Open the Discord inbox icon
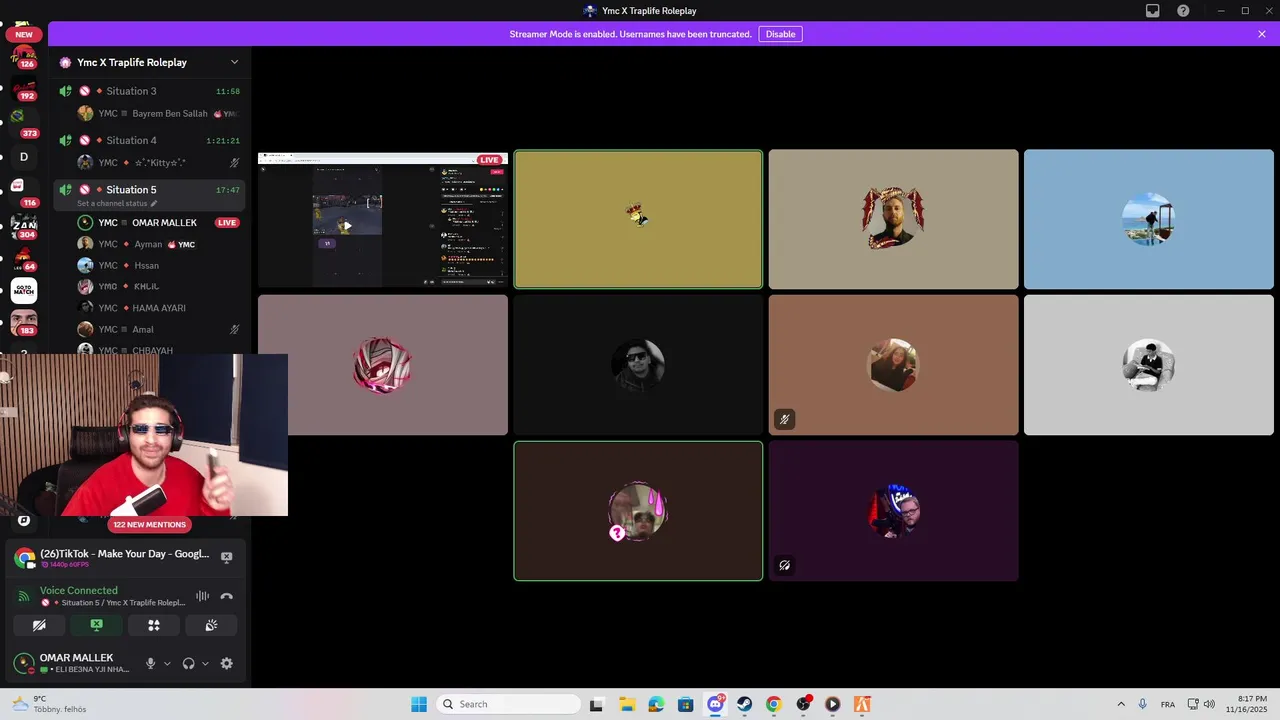Screen dimensions: 1280x720 coord(1152,11)
